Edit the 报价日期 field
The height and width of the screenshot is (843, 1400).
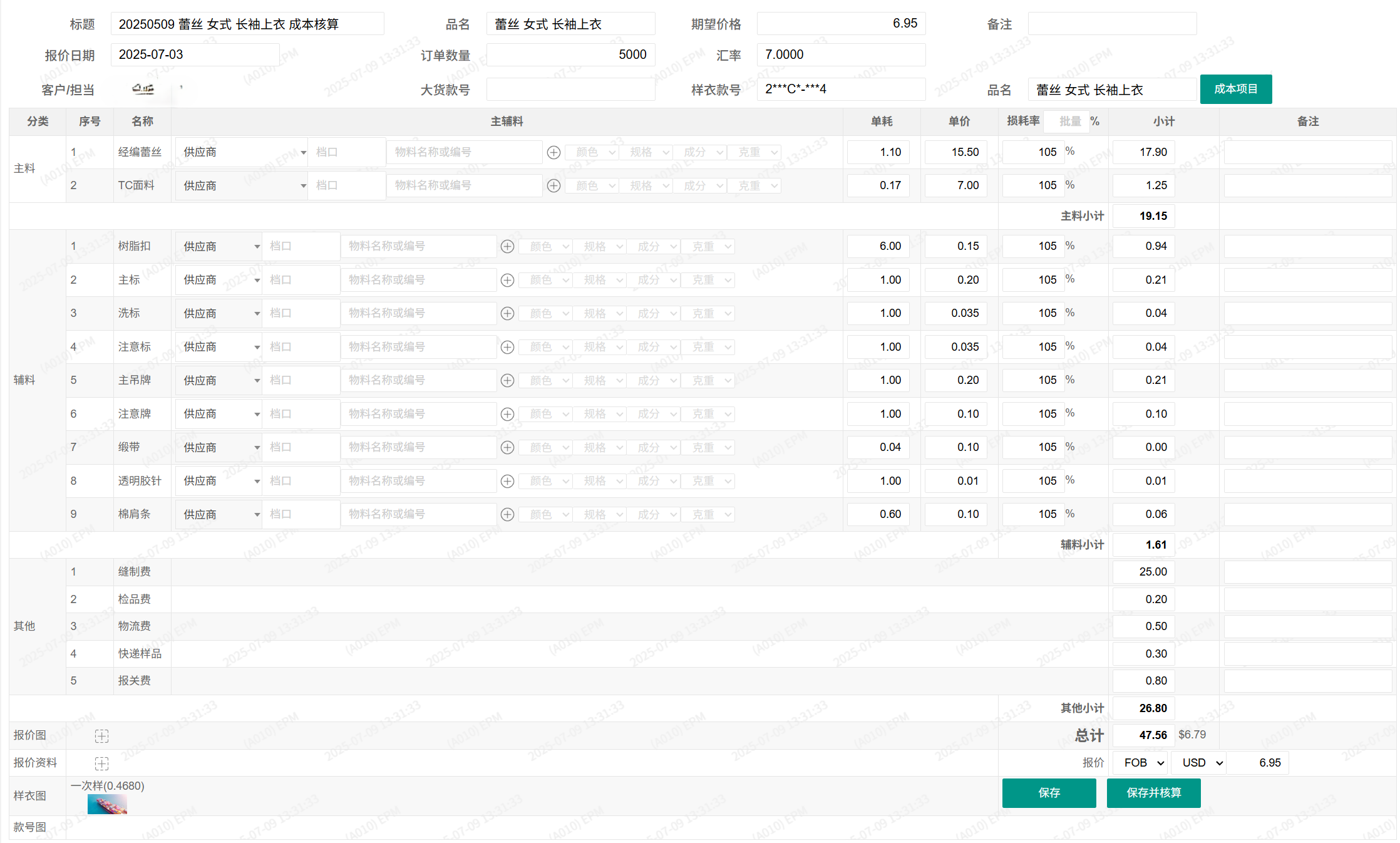pyautogui.click(x=195, y=54)
